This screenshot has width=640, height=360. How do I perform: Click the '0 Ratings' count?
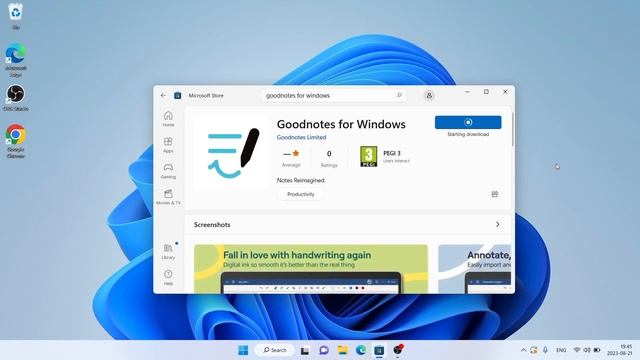click(x=329, y=158)
